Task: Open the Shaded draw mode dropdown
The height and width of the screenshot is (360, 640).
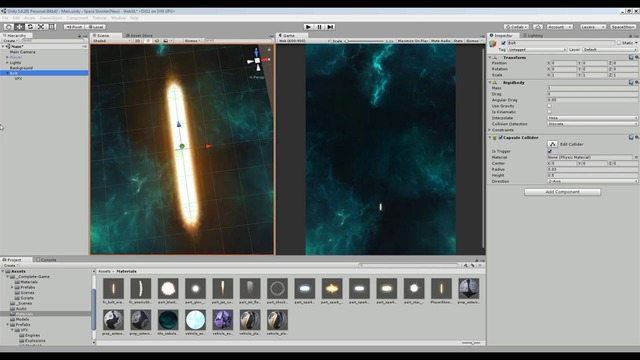Action: click(x=111, y=41)
